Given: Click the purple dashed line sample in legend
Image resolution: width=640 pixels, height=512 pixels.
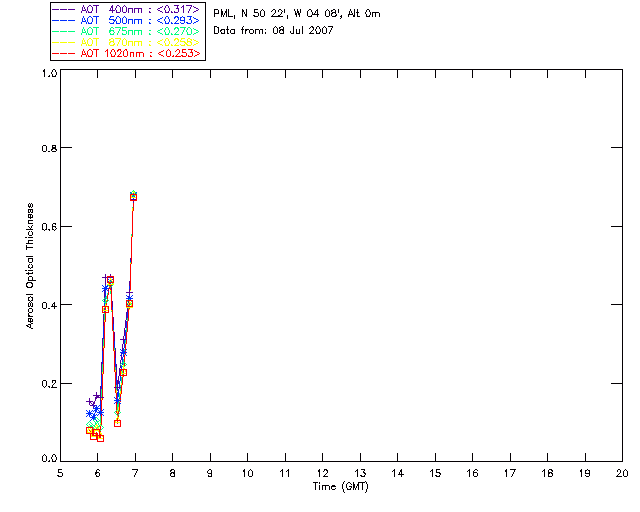Looking at the screenshot, I should (64, 9).
